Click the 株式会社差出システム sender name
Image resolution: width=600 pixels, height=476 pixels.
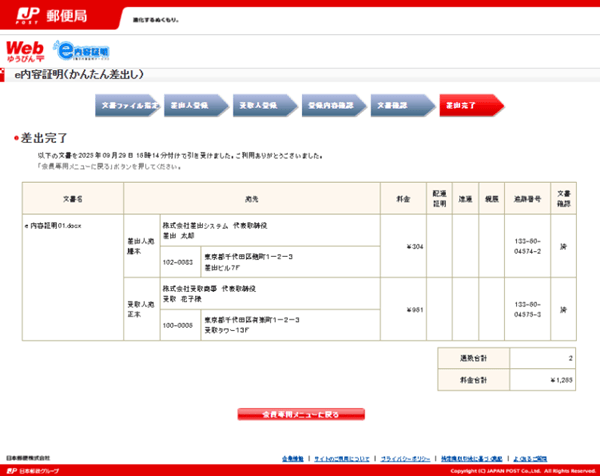[195, 225]
